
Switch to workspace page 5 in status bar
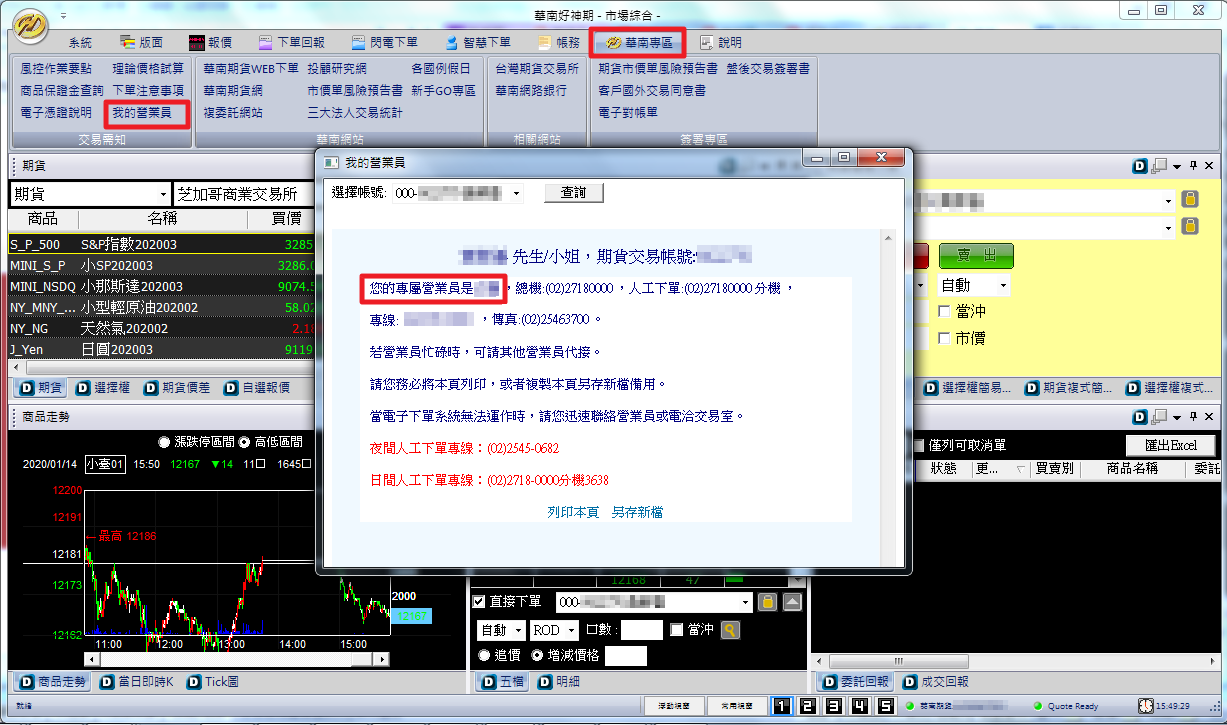(x=885, y=706)
